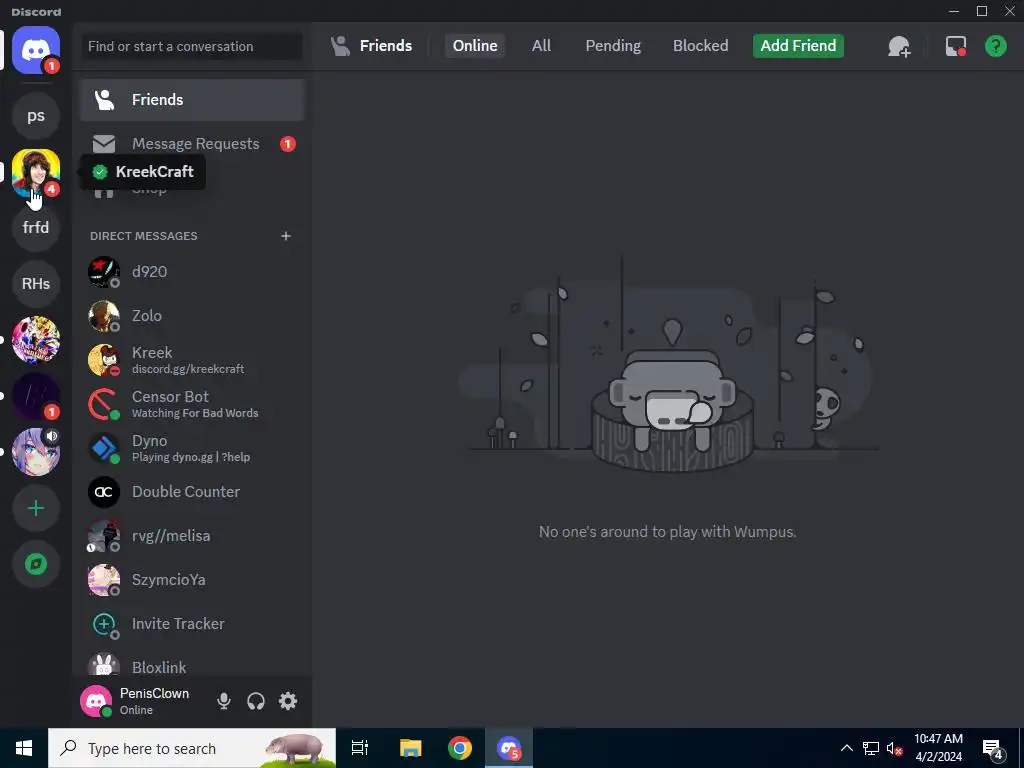1024x768 pixels.
Task: Open the Windows notification center
Action: pyautogui.click(x=993, y=748)
